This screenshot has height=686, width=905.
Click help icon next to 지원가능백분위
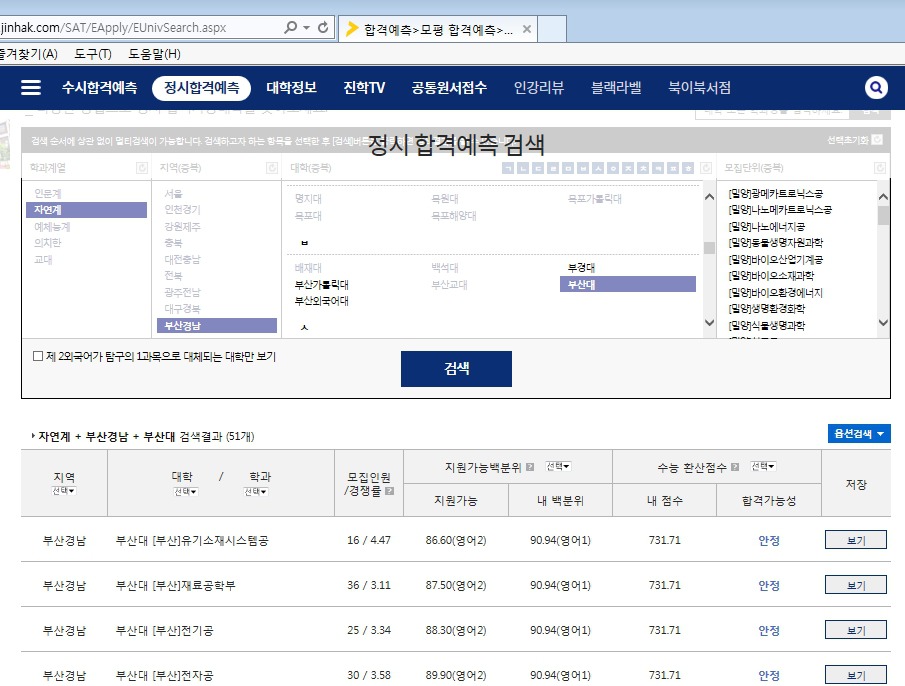tap(530, 467)
